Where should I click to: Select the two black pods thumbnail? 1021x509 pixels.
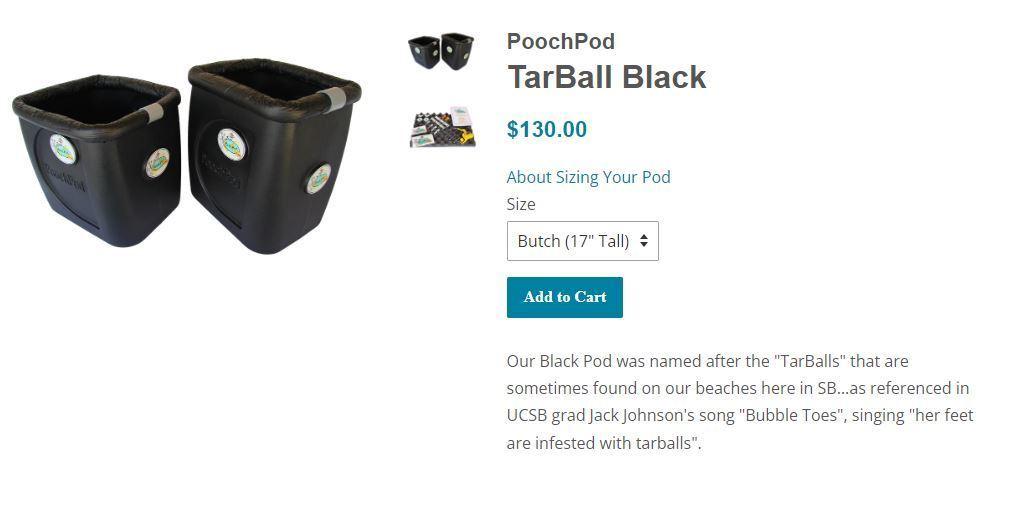(x=441, y=51)
